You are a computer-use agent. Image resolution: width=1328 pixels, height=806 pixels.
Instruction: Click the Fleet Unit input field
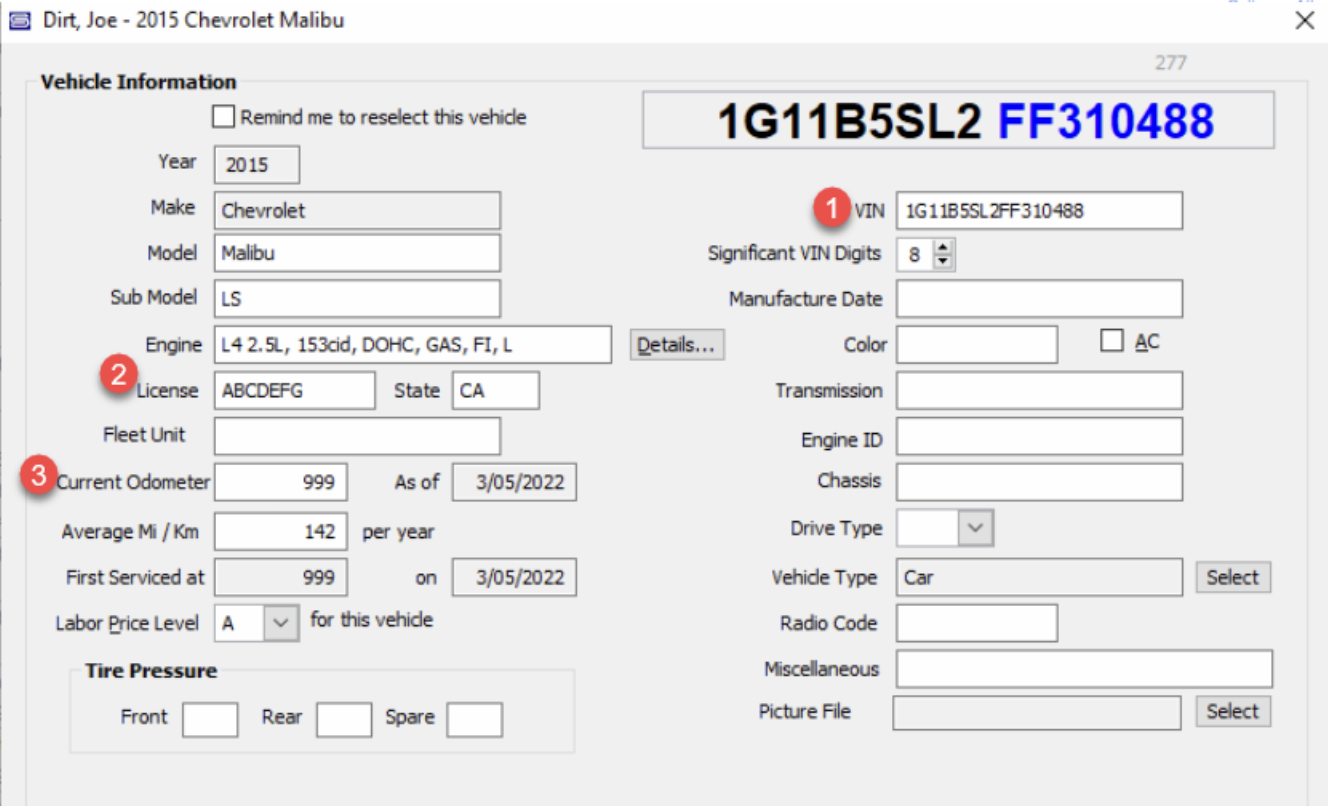(x=357, y=436)
